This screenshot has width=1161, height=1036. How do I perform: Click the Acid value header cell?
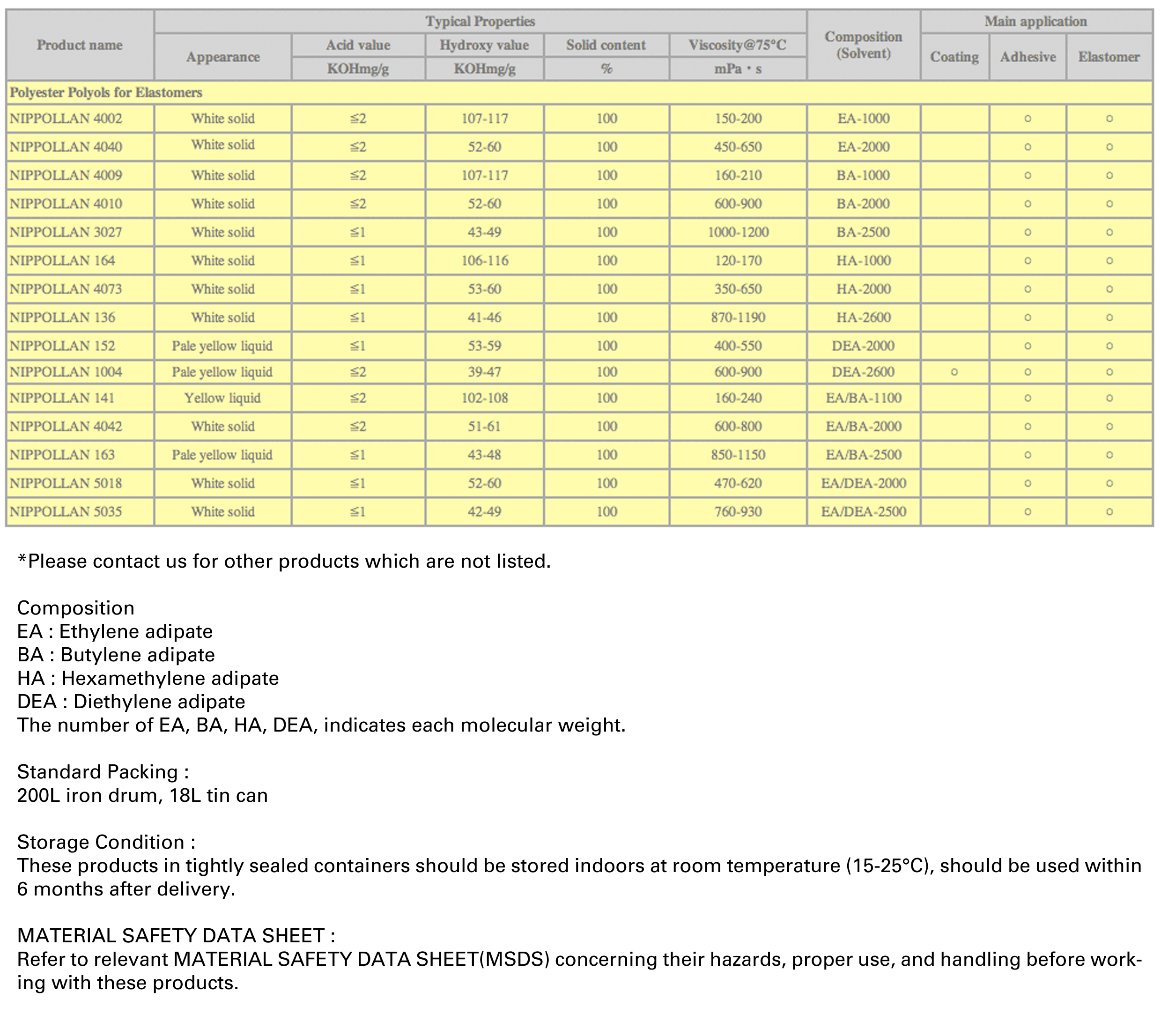tap(358, 45)
